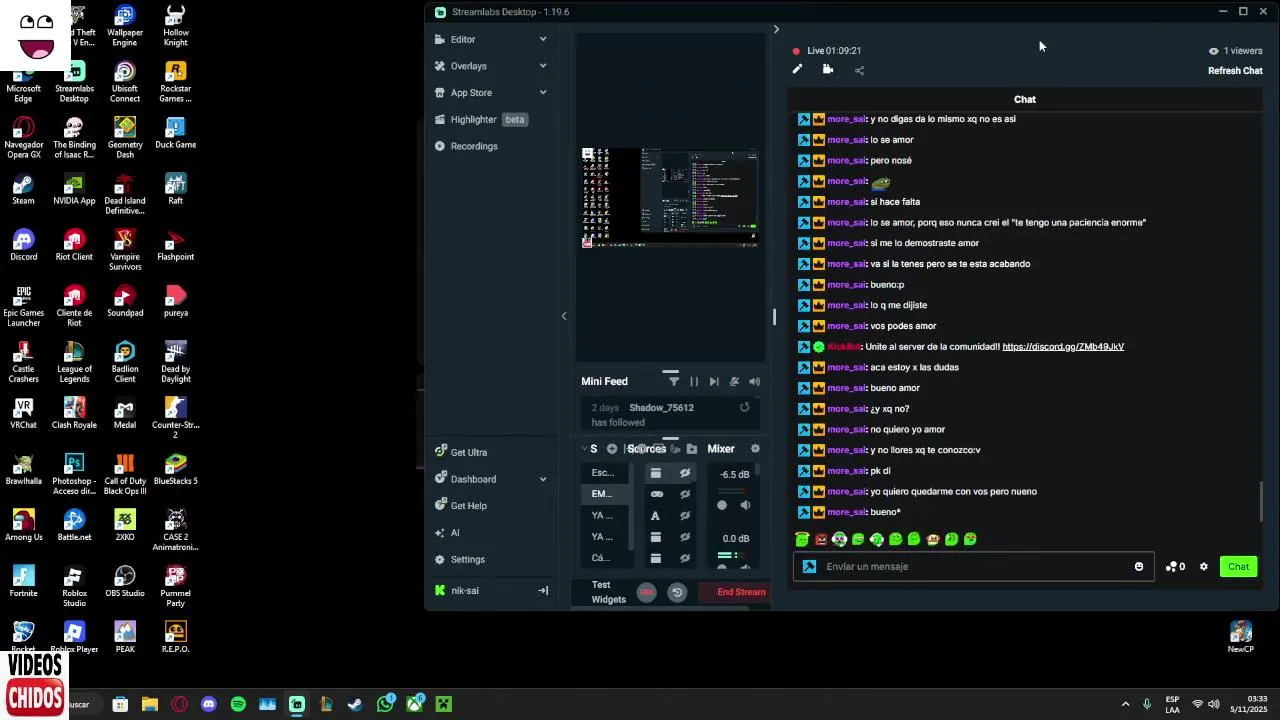The width and height of the screenshot is (1280, 720).
Task: Open chat settings gear
Action: tap(1204, 567)
